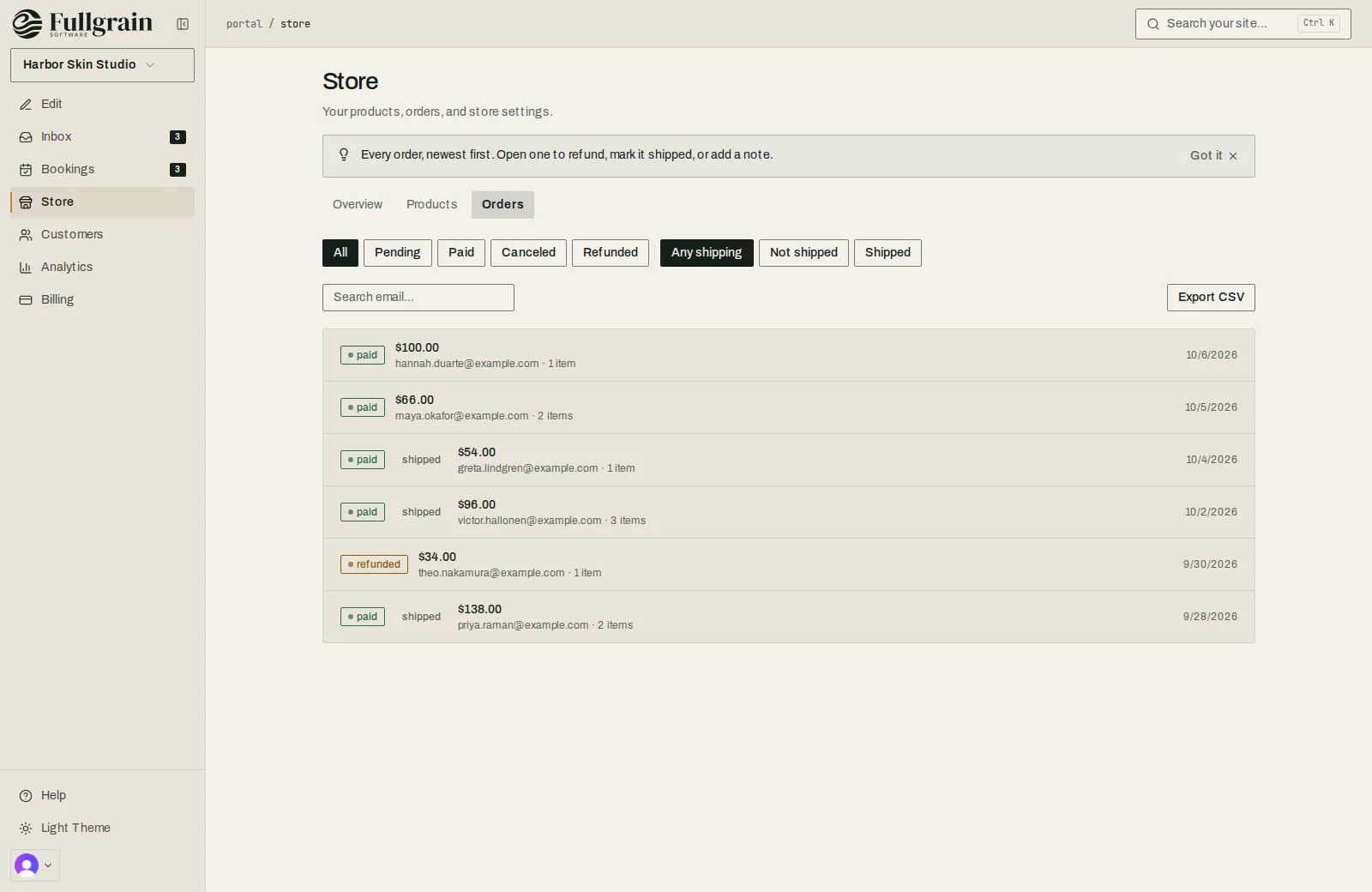Viewport: 1372px width, 892px height.
Task: Click the sun icon for Light Theme
Action: tap(26, 829)
